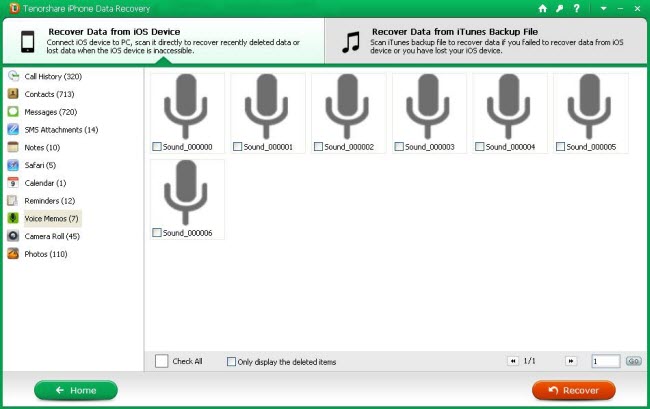The width and height of the screenshot is (650, 409).
Task: Click the Sound_000003 microphone thumbnail
Action: (428, 106)
